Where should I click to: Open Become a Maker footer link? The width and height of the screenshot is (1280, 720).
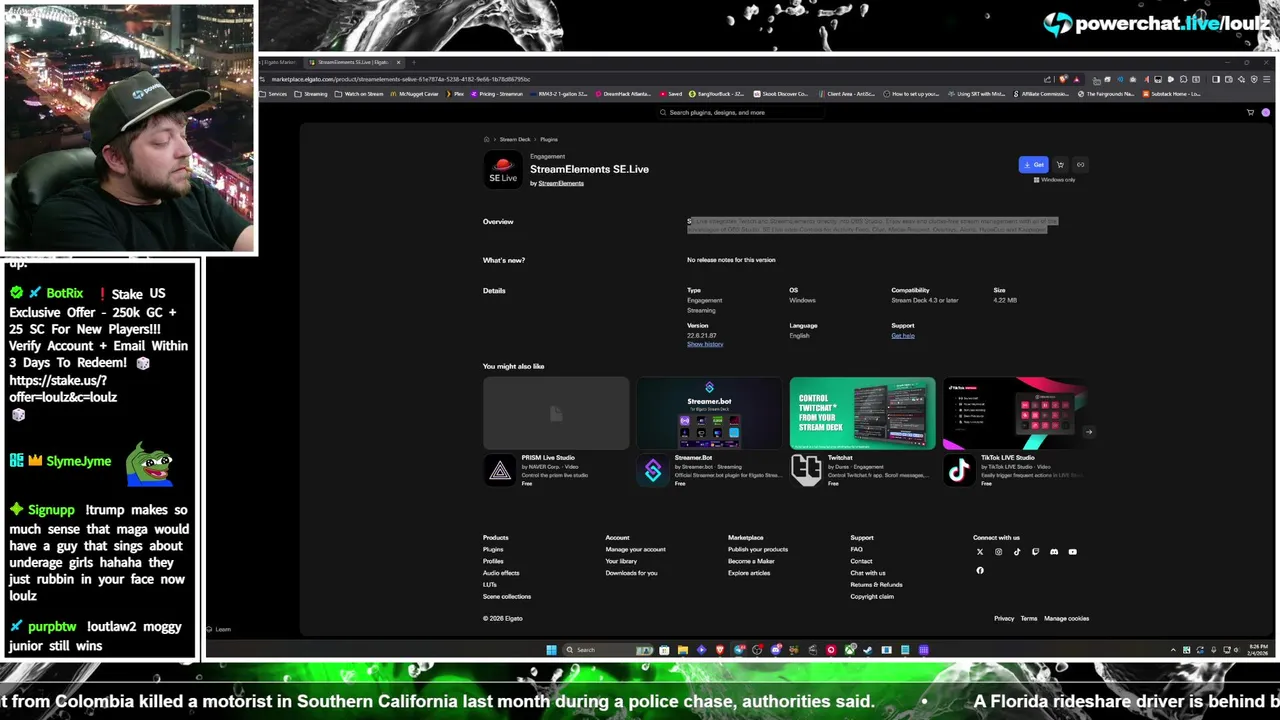pyautogui.click(x=751, y=561)
